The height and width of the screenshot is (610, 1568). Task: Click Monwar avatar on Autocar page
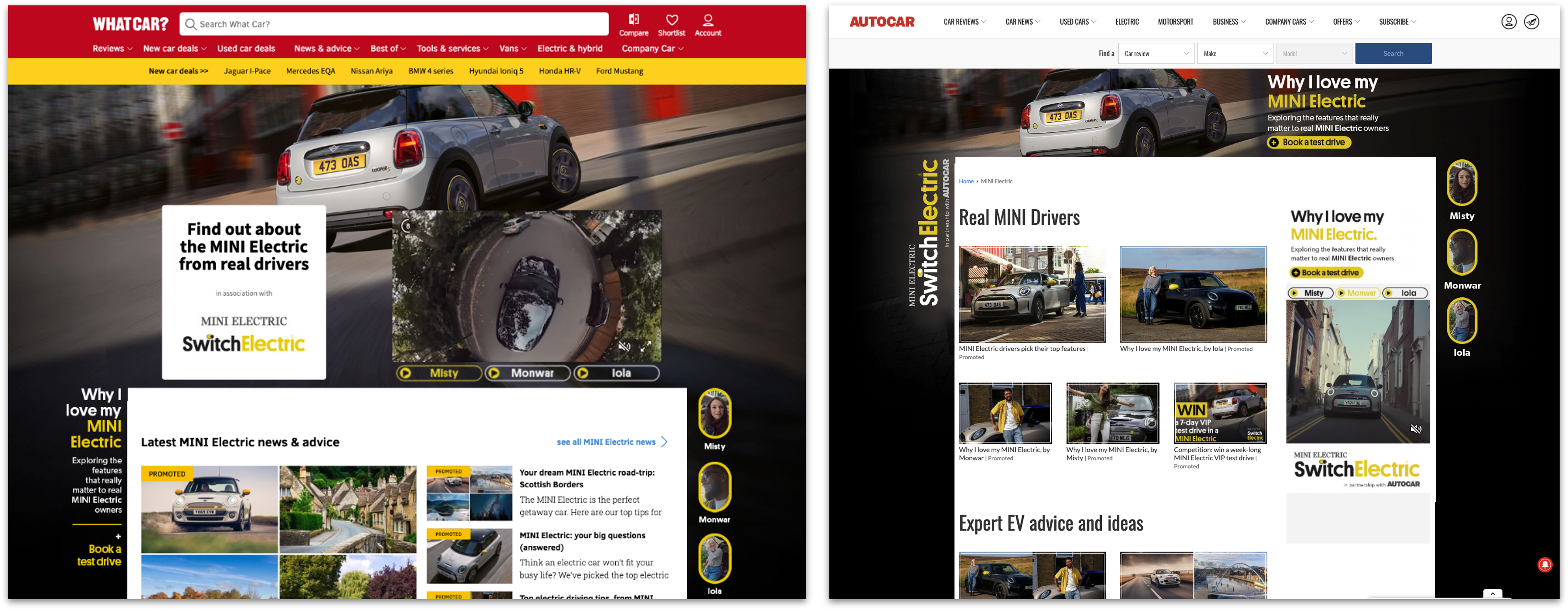coord(1462,252)
